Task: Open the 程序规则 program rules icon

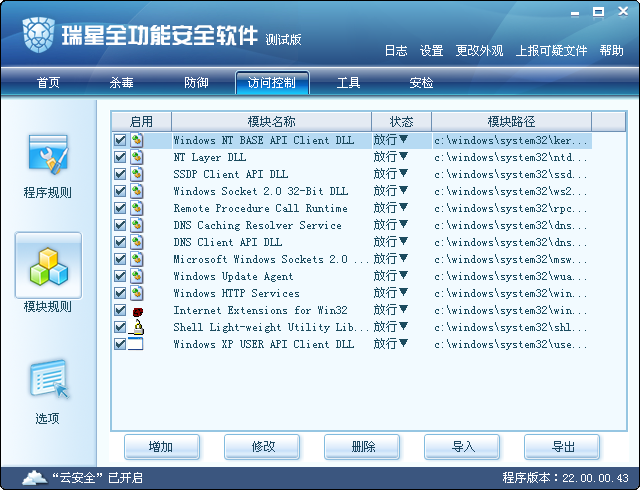Action: pos(48,155)
